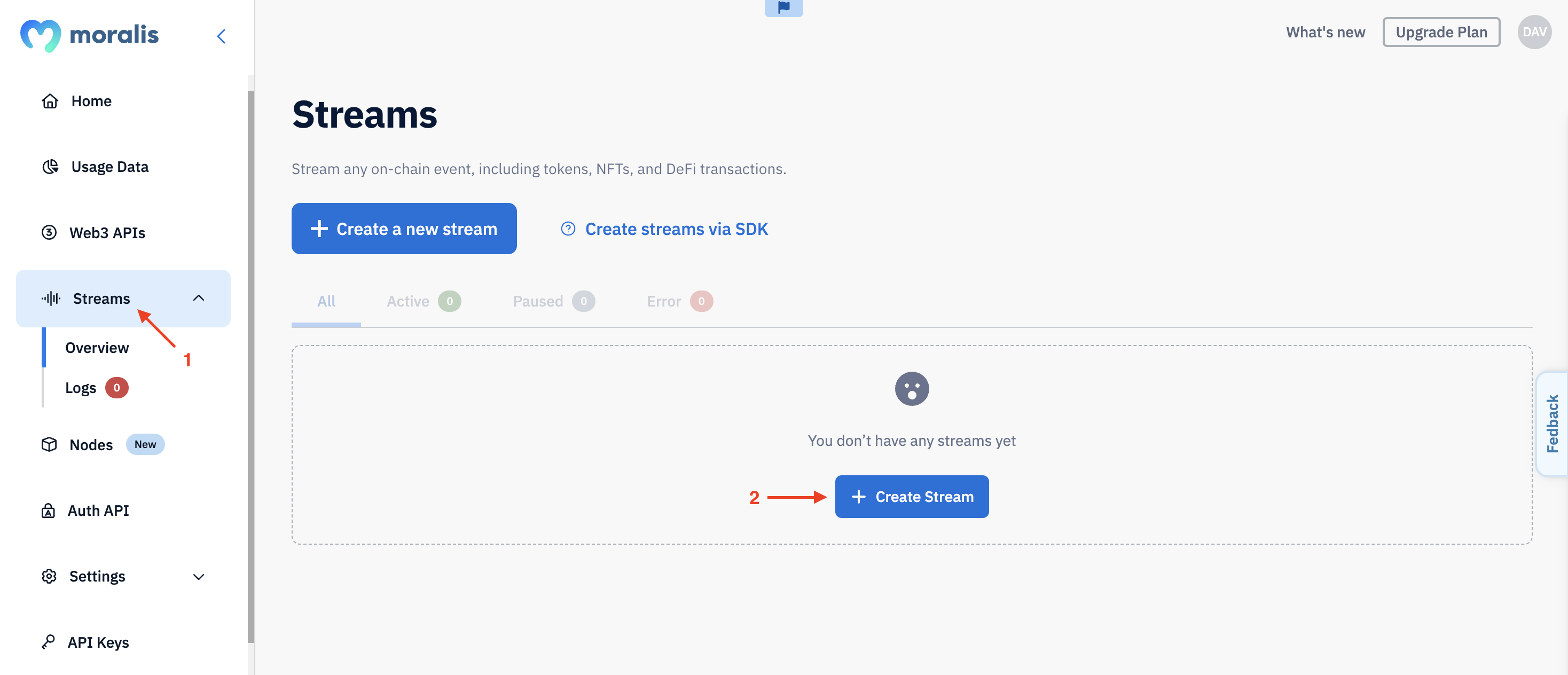This screenshot has height=675, width=1568.
Task: Open What's new link
Action: 1325,32
